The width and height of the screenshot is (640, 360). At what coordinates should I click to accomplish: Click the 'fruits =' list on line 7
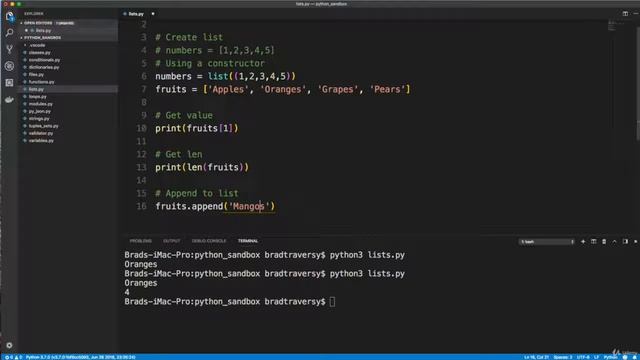pyautogui.click(x=282, y=89)
